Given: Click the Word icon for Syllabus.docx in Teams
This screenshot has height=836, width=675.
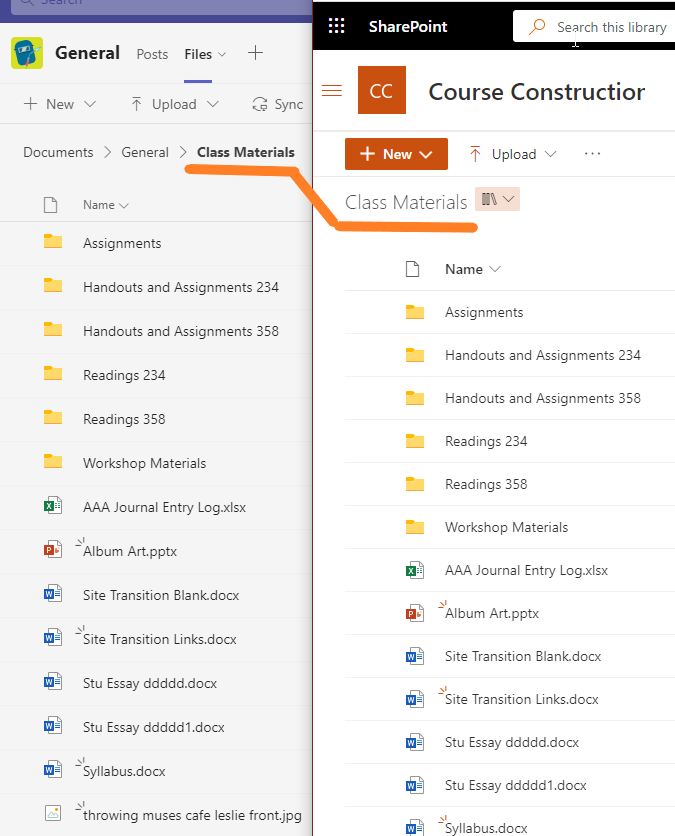Looking at the screenshot, I should pyautogui.click(x=53, y=769).
